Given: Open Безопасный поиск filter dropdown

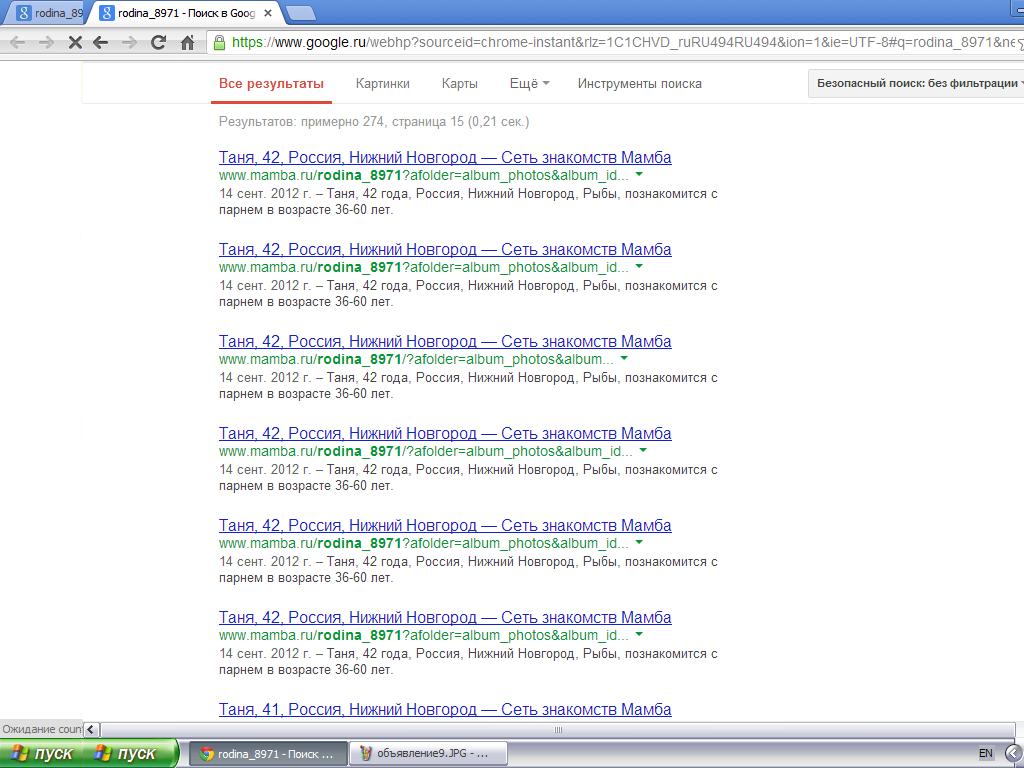Looking at the screenshot, I should pyautogui.click(x=918, y=84).
